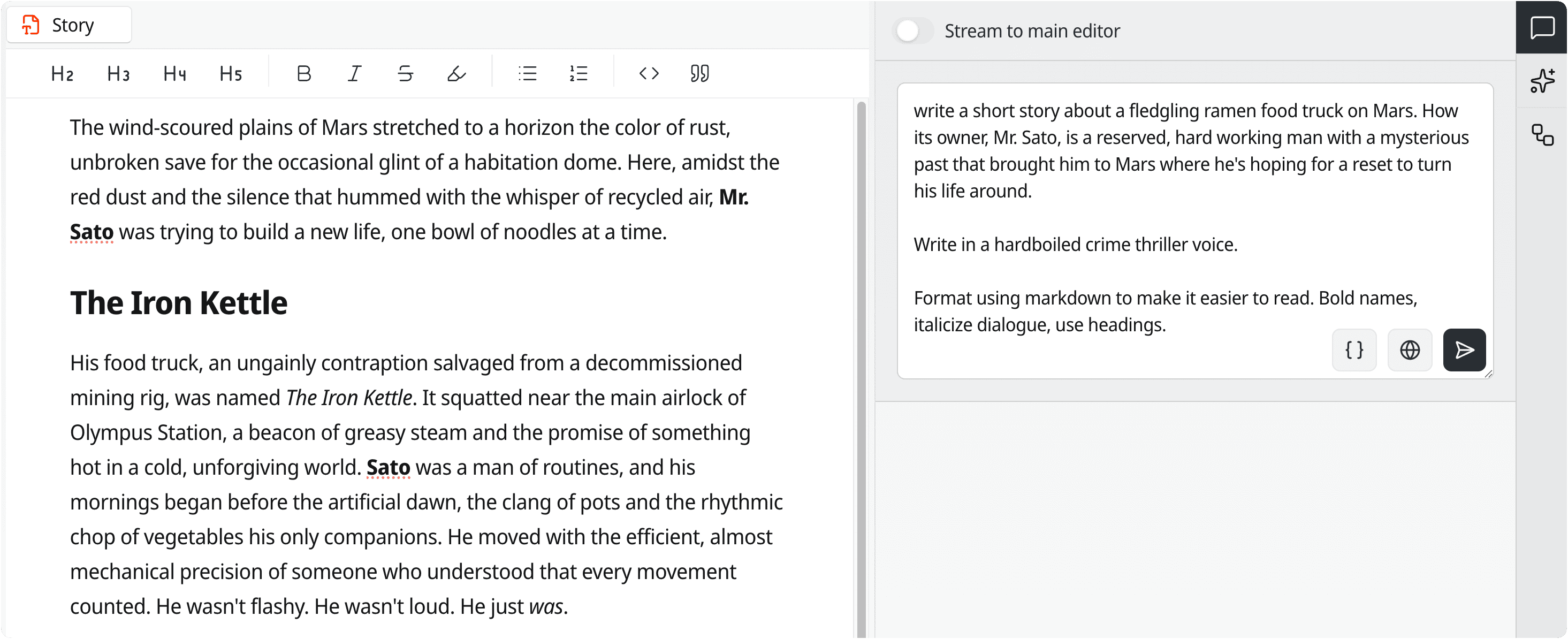Apply Heading 3 formatting
Image resolution: width=1568 pixels, height=639 pixels.
(x=118, y=73)
